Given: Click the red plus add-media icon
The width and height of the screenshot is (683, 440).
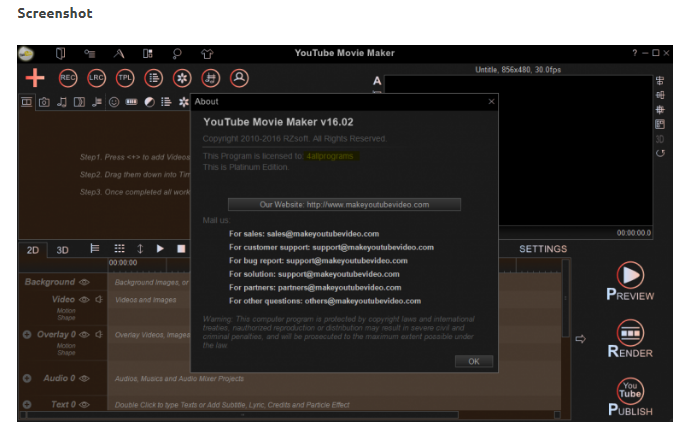Looking at the screenshot, I should [35, 78].
